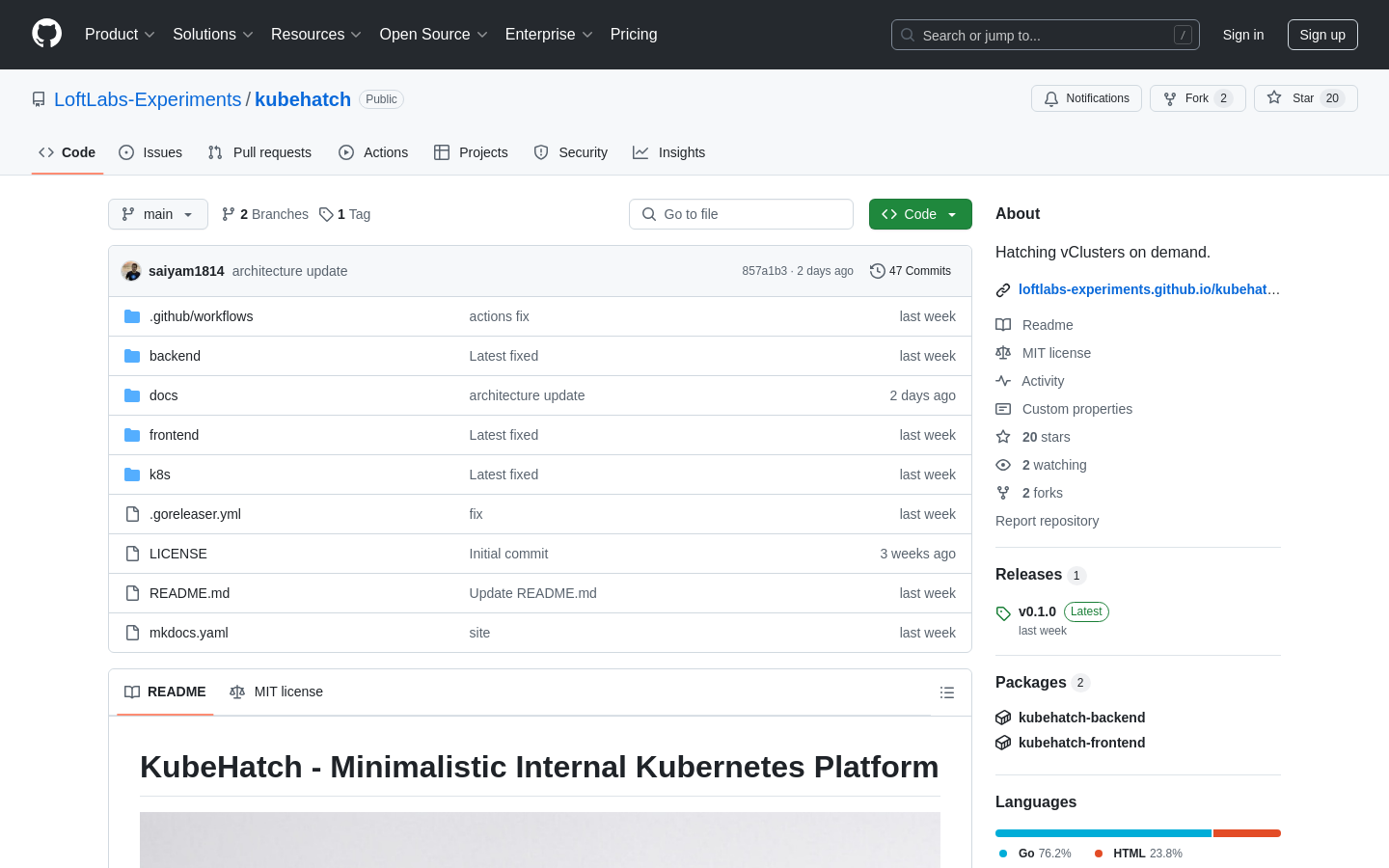The width and height of the screenshot is (1389, 868).
Task: Click Report repository link
Action: tap(1047, 521)
